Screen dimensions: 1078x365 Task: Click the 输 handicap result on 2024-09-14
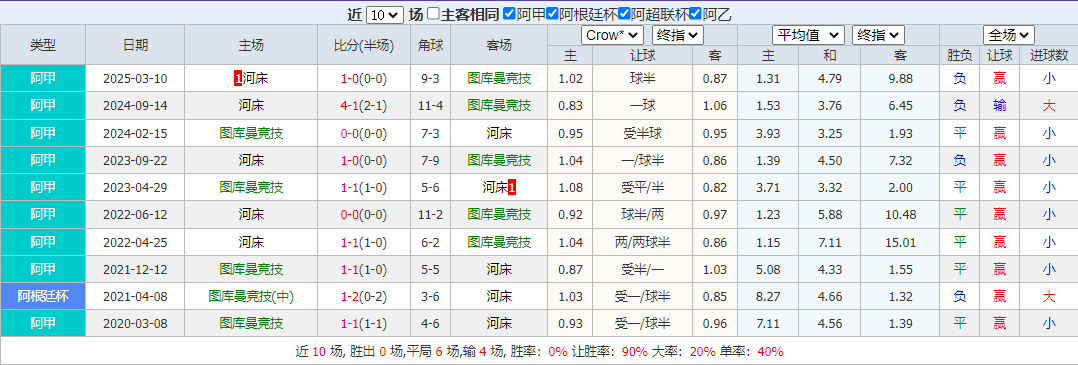(x=1000, y=106)
